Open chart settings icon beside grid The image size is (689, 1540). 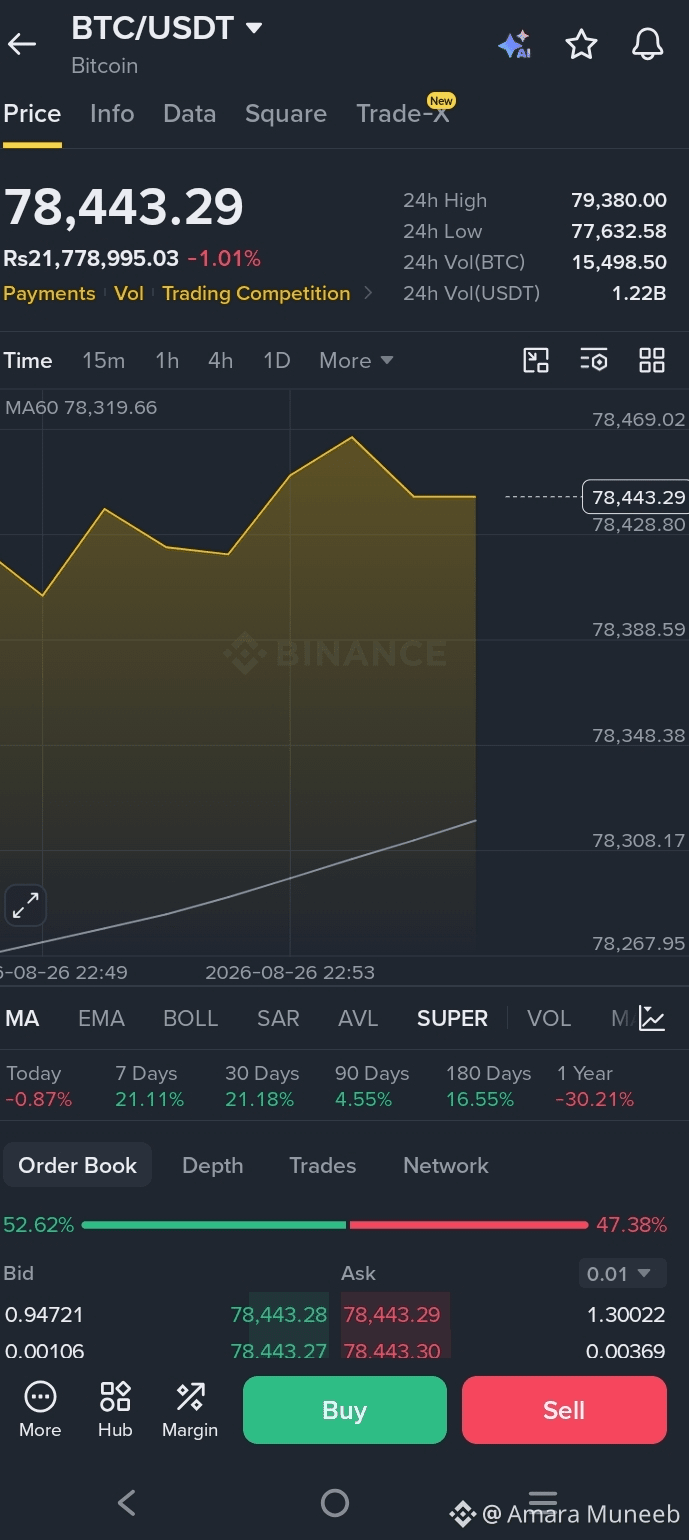tap(594, 360)
